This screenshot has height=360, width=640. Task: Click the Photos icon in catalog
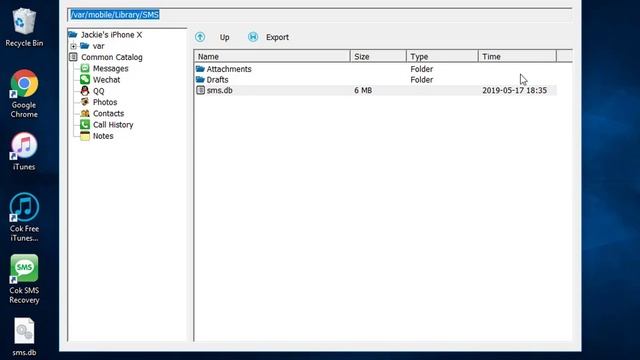85,102
